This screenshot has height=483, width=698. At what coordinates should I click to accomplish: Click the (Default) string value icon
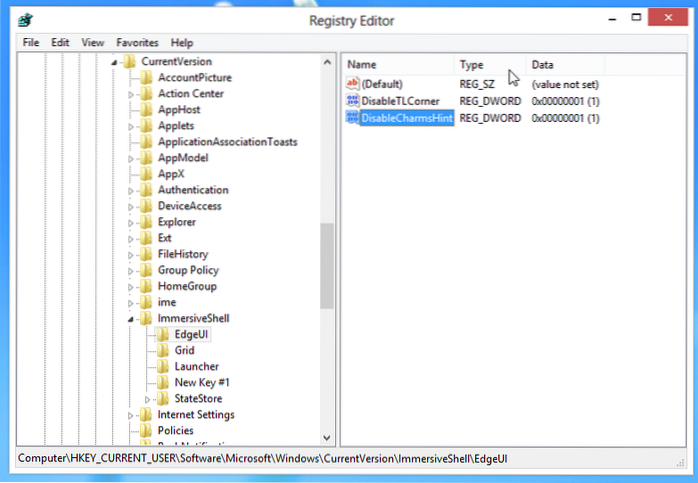point(351,84)
